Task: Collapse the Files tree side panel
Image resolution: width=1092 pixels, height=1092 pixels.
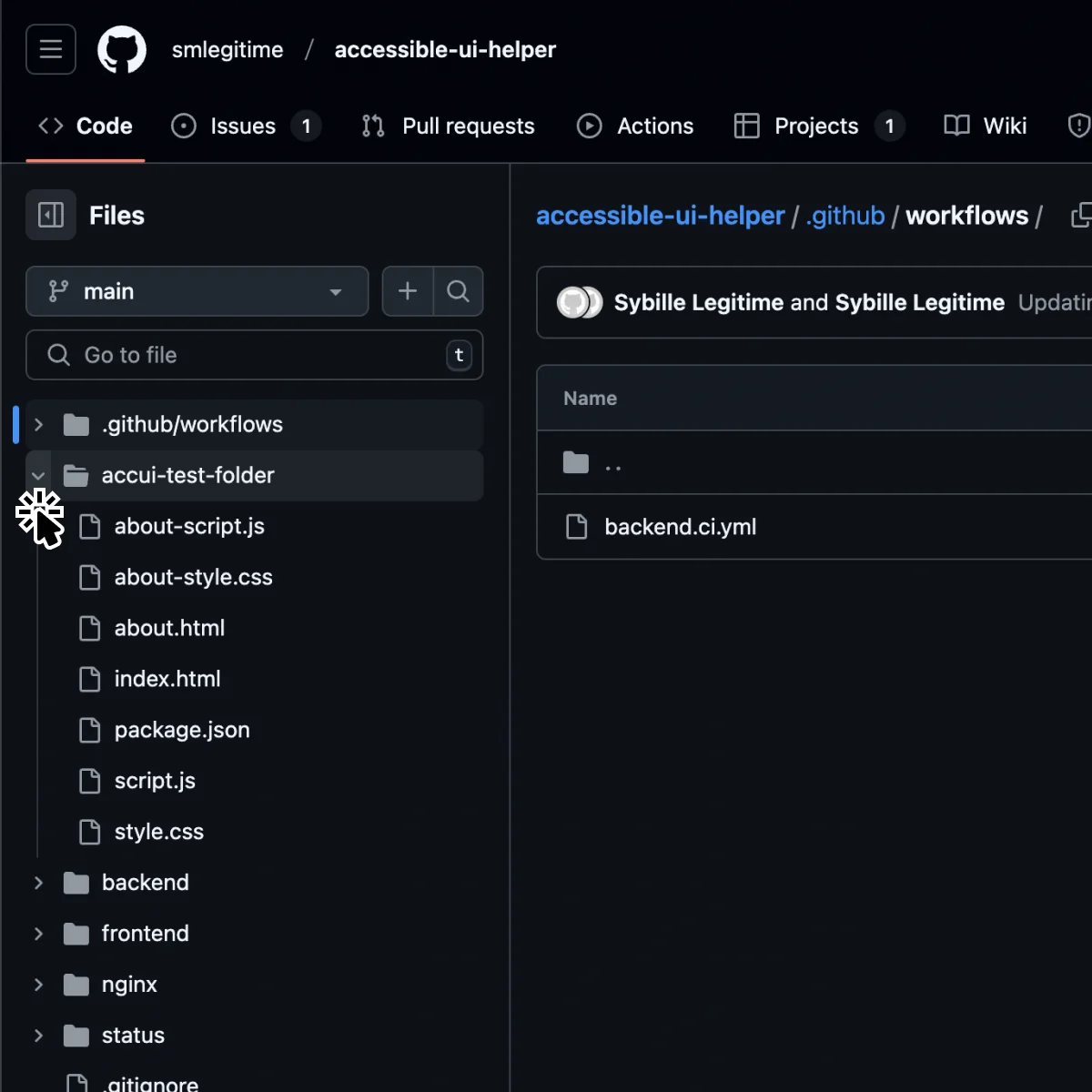Action: tap(51, 216)
